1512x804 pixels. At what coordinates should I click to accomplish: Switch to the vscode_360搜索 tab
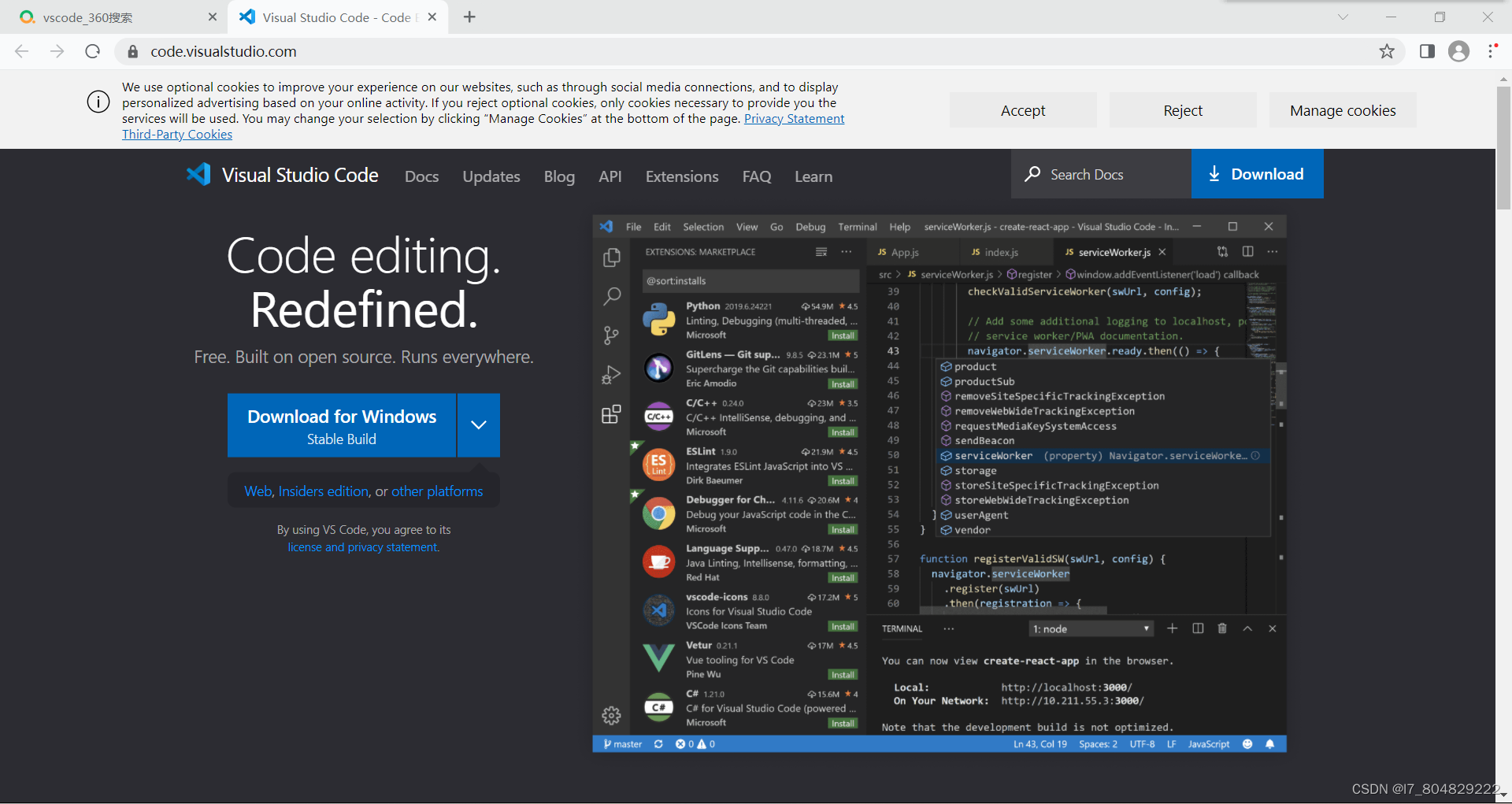pyautogui.click(x=114, y=17)
